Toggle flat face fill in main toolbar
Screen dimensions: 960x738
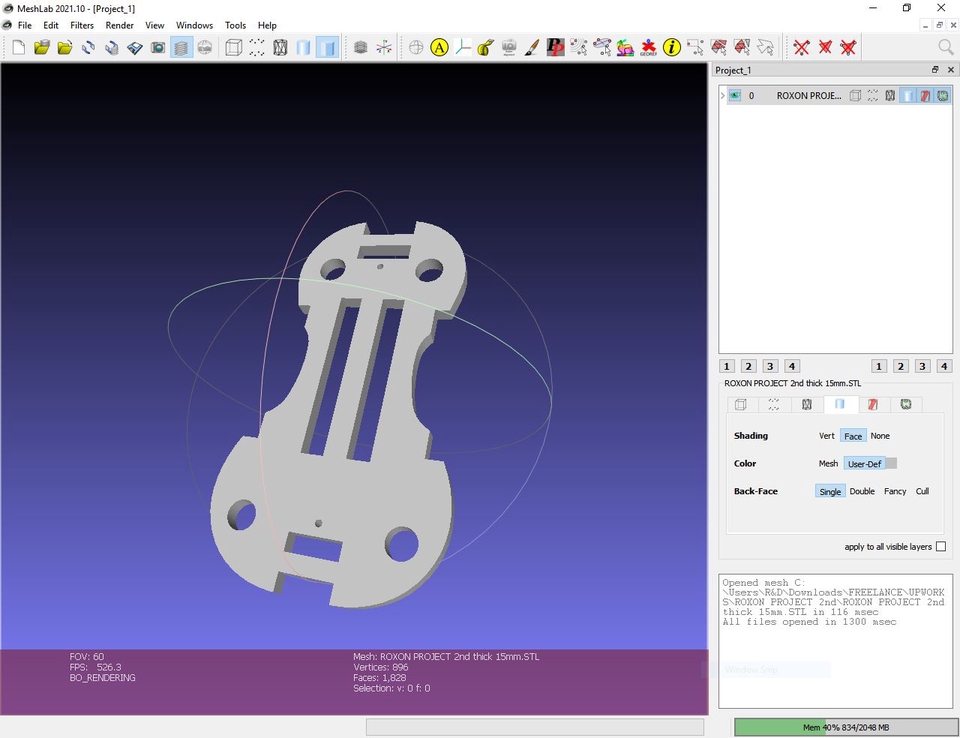click(x=328, y=47)
